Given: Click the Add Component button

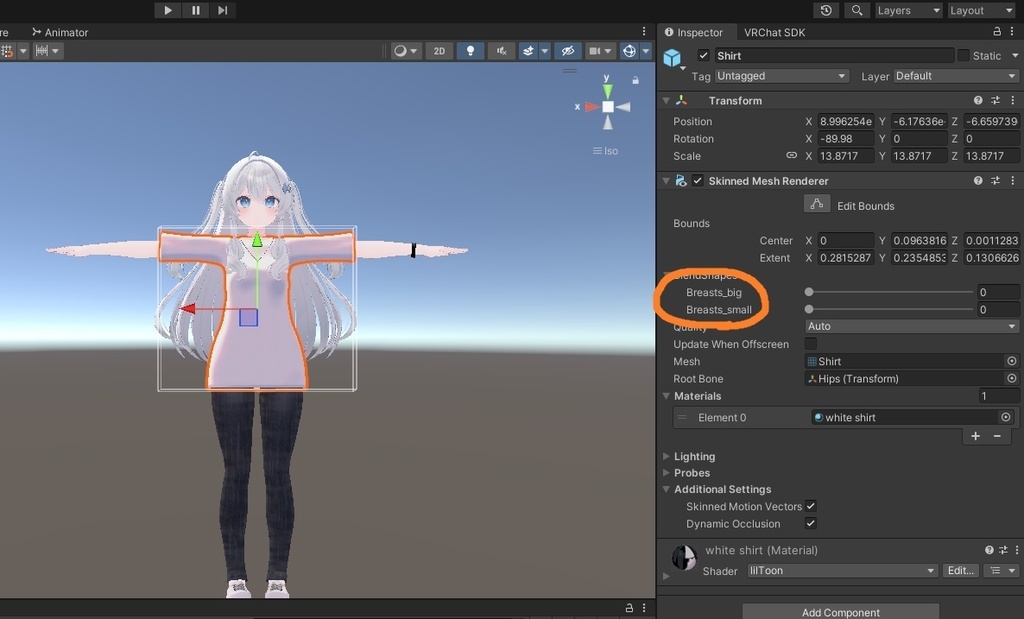Looking at the screenshot, I should tap(840, 612).
